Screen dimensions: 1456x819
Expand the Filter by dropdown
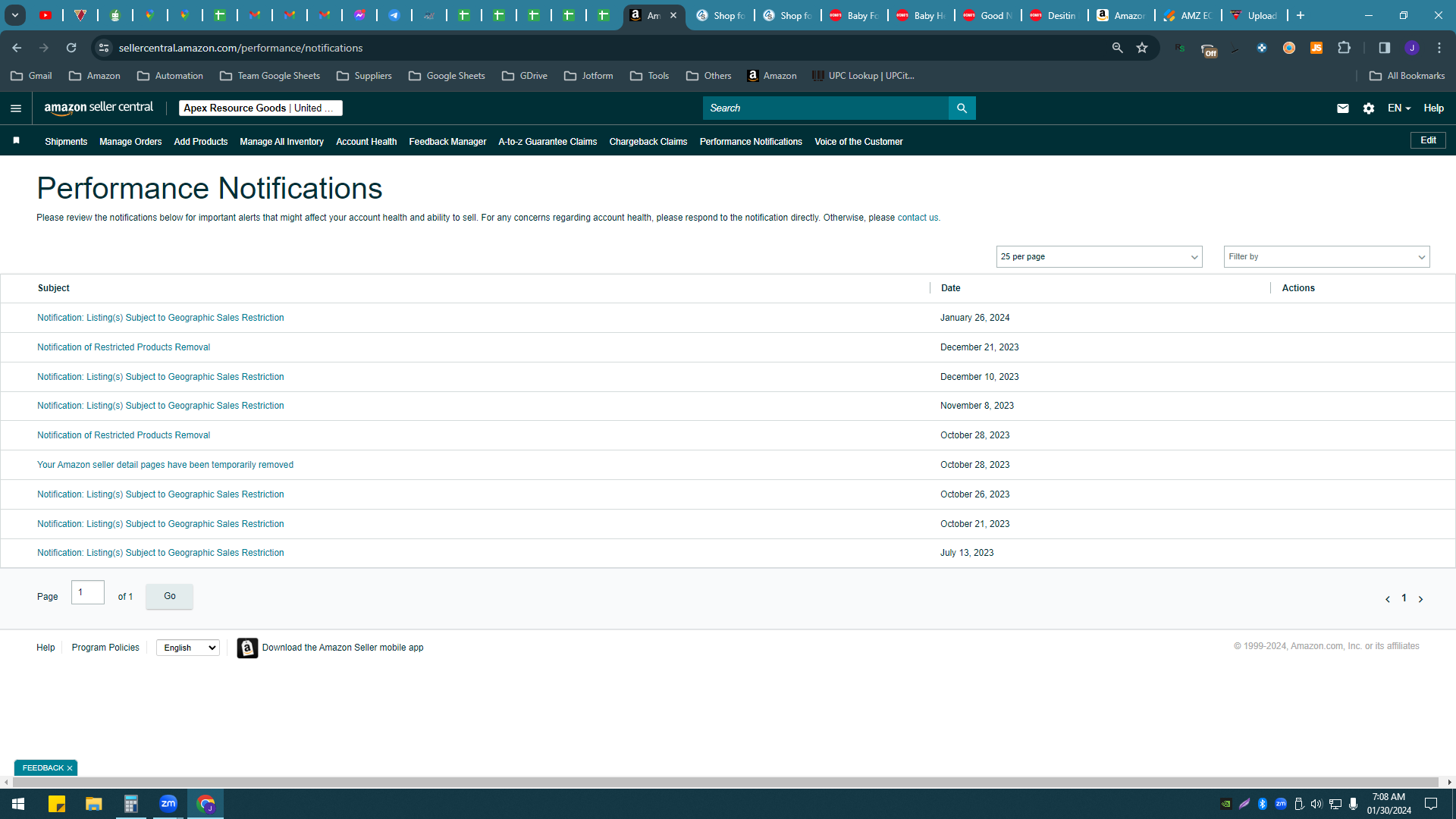point(1326,257)
